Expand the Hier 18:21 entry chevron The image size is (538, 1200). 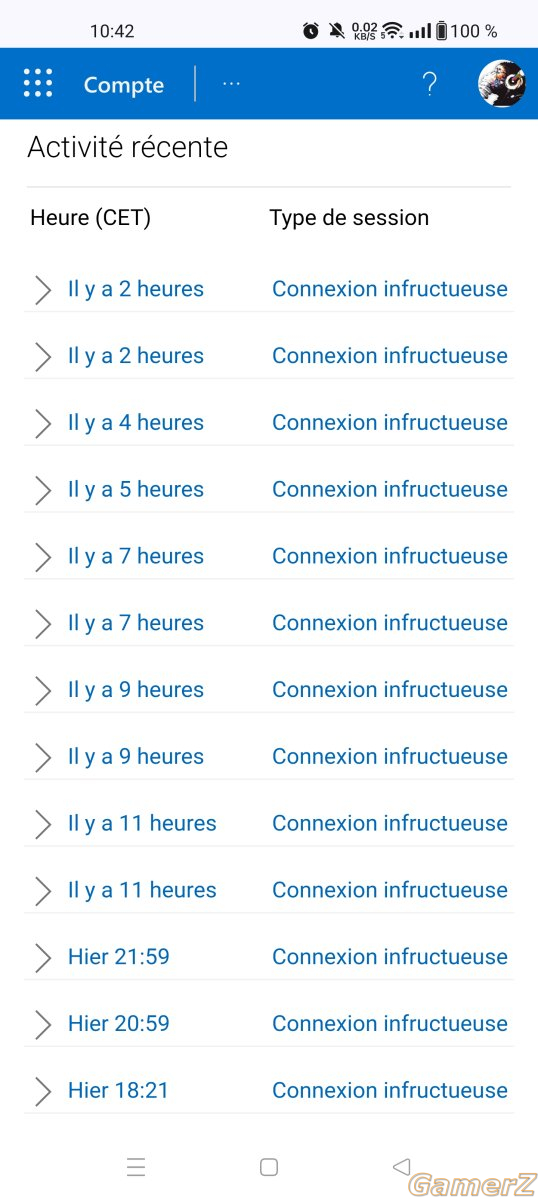42,1091
